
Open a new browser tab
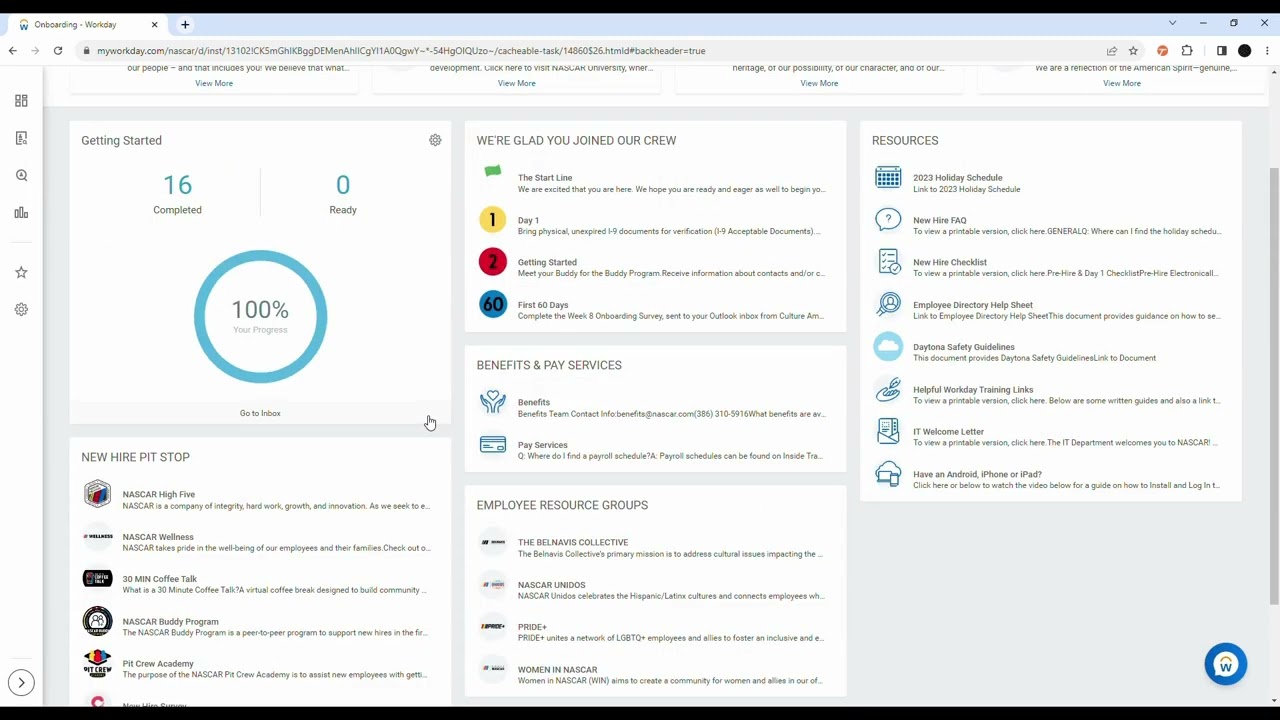coord(185,24)
